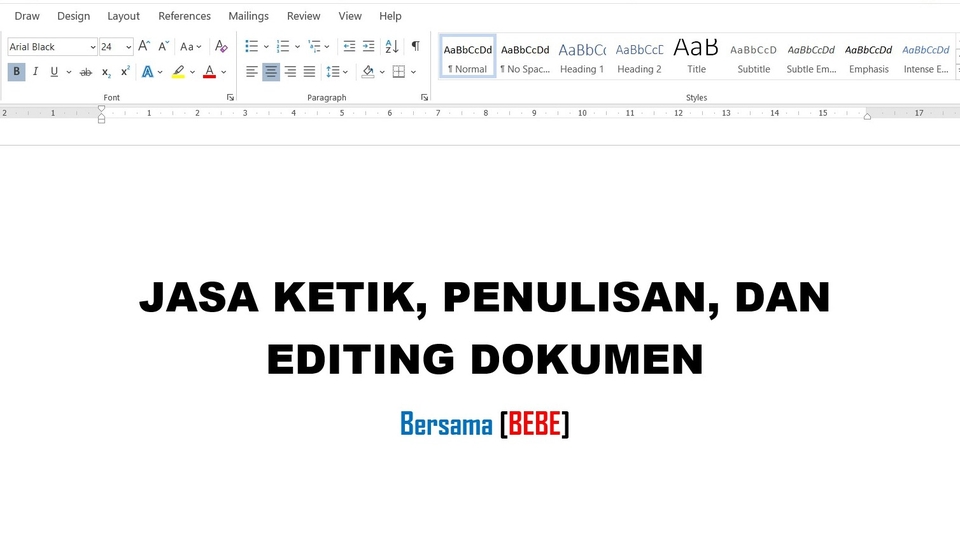960x539 pixels.
Task: Apply Heading 1 style
Action: tap(582, 56)
